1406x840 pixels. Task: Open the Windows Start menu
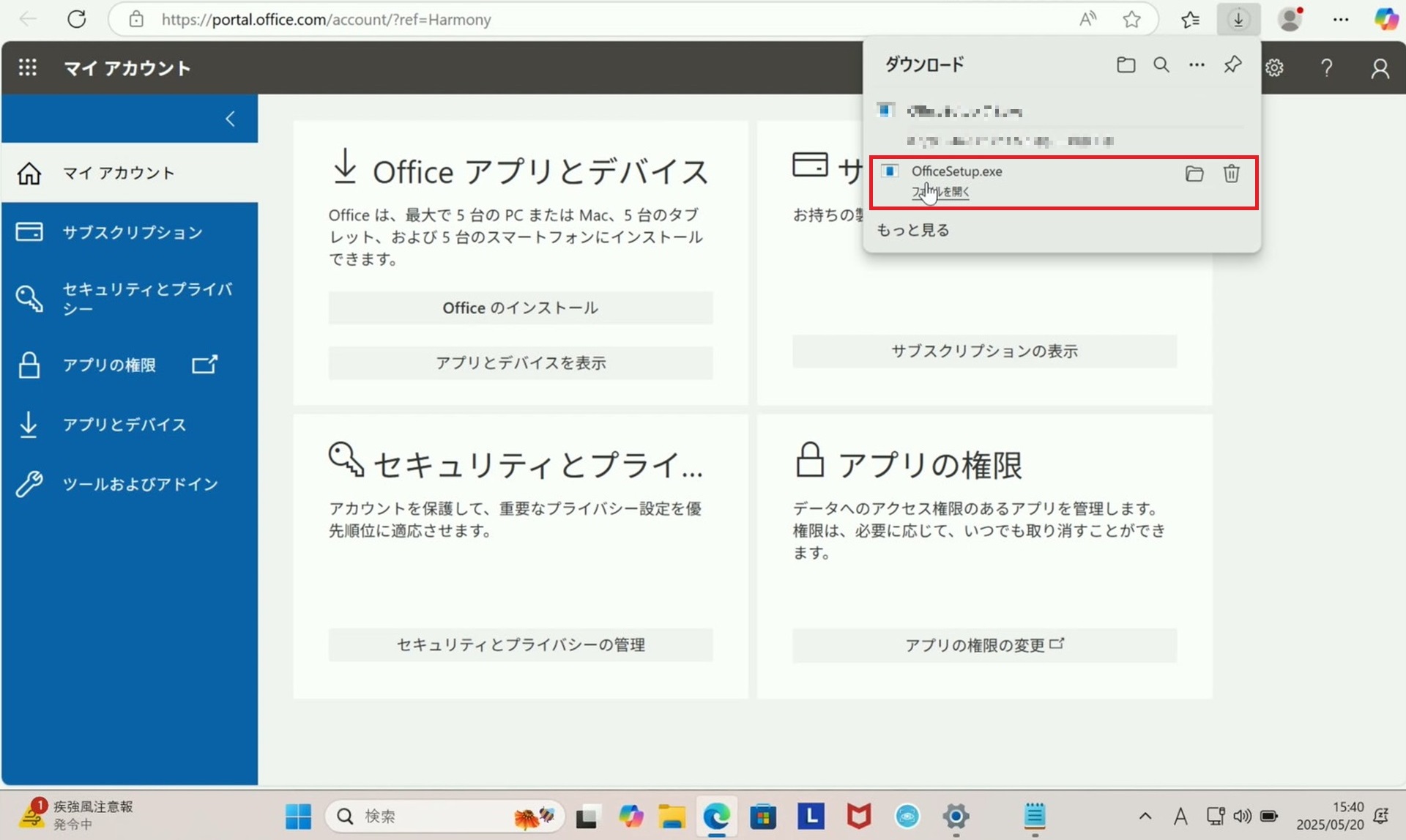298,816
